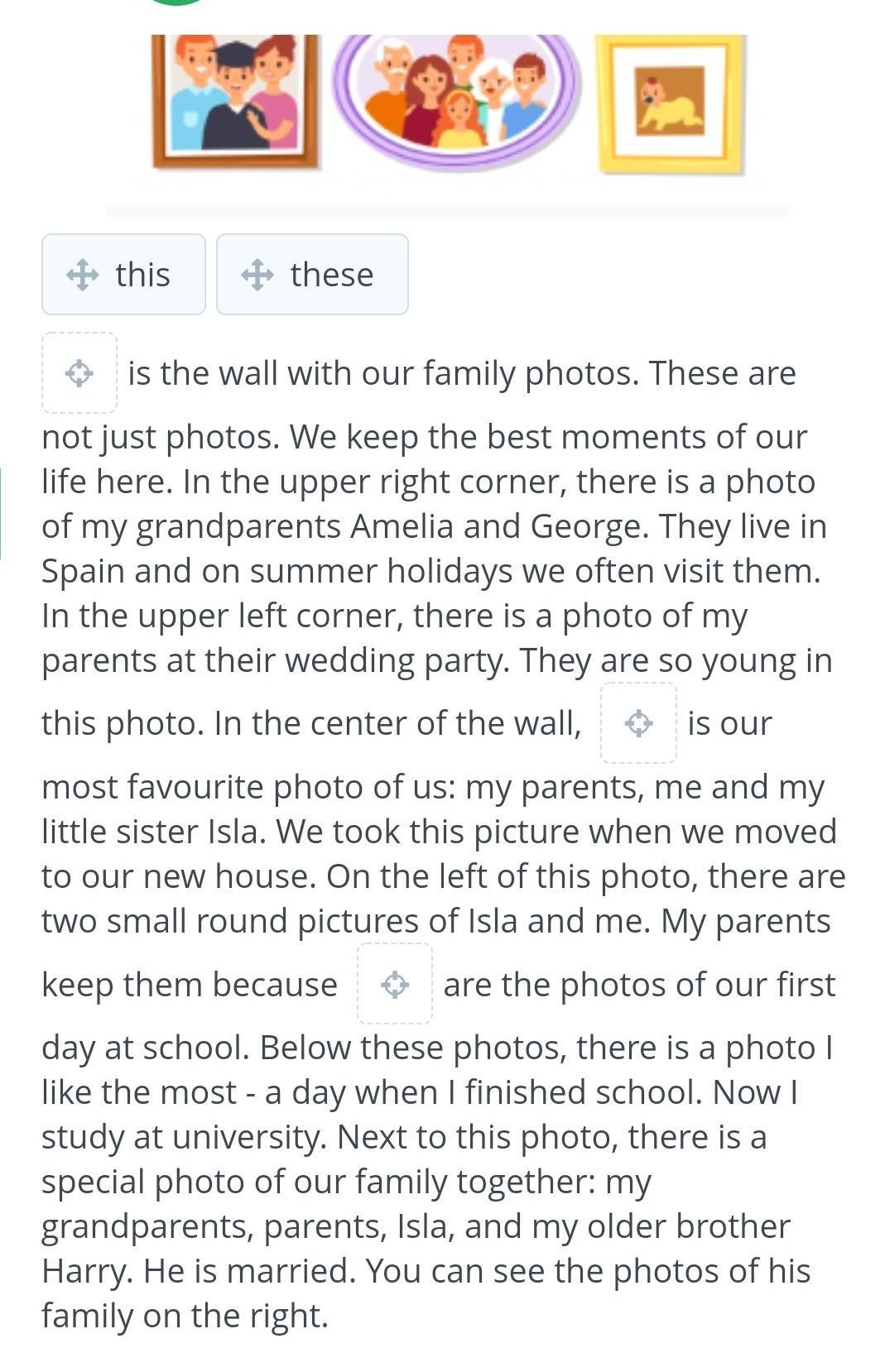Click the target icon before "are the photos"

click(x=395, y=985)
